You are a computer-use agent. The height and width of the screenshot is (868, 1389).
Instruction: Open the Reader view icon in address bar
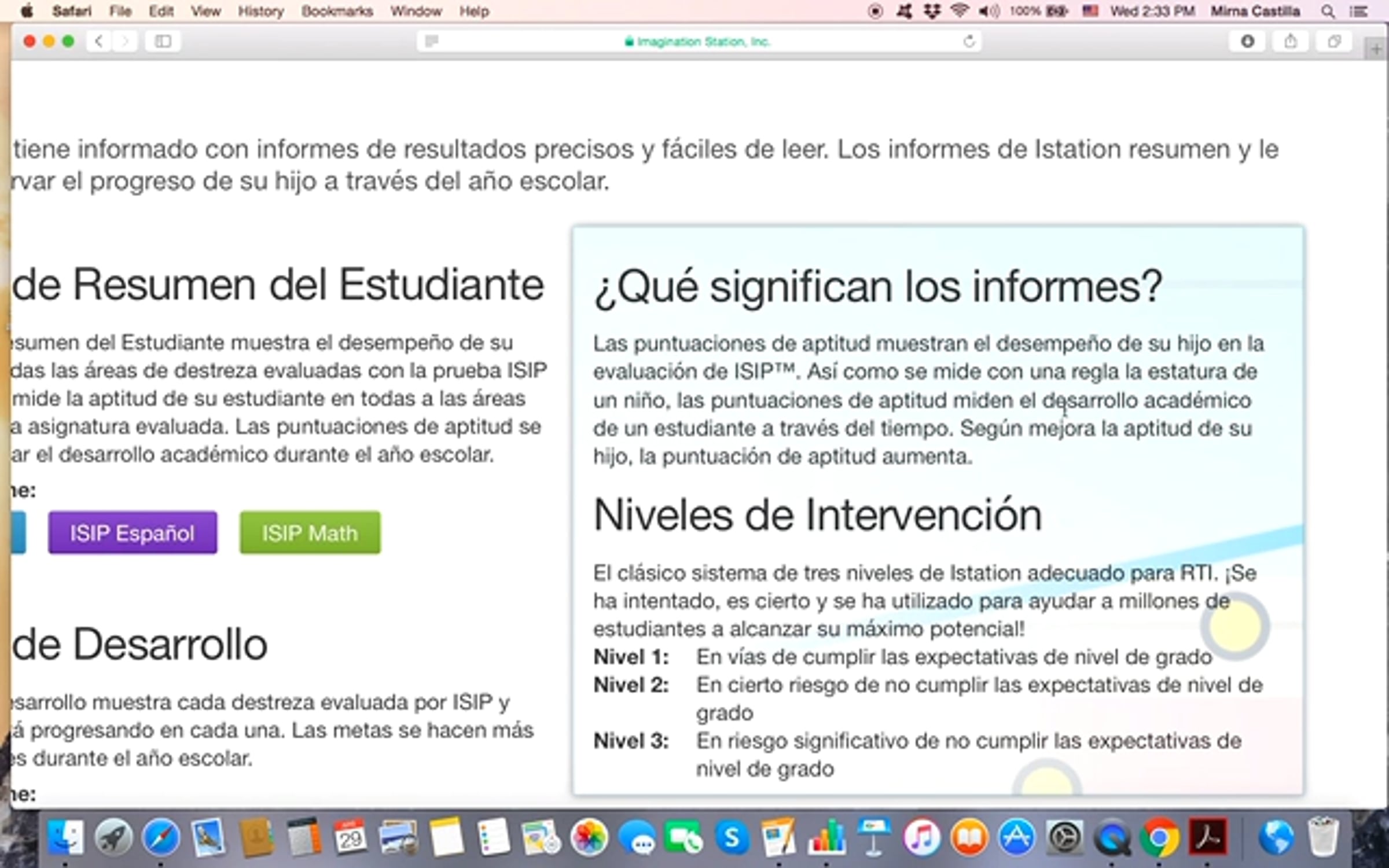click(x=432, y=41)
